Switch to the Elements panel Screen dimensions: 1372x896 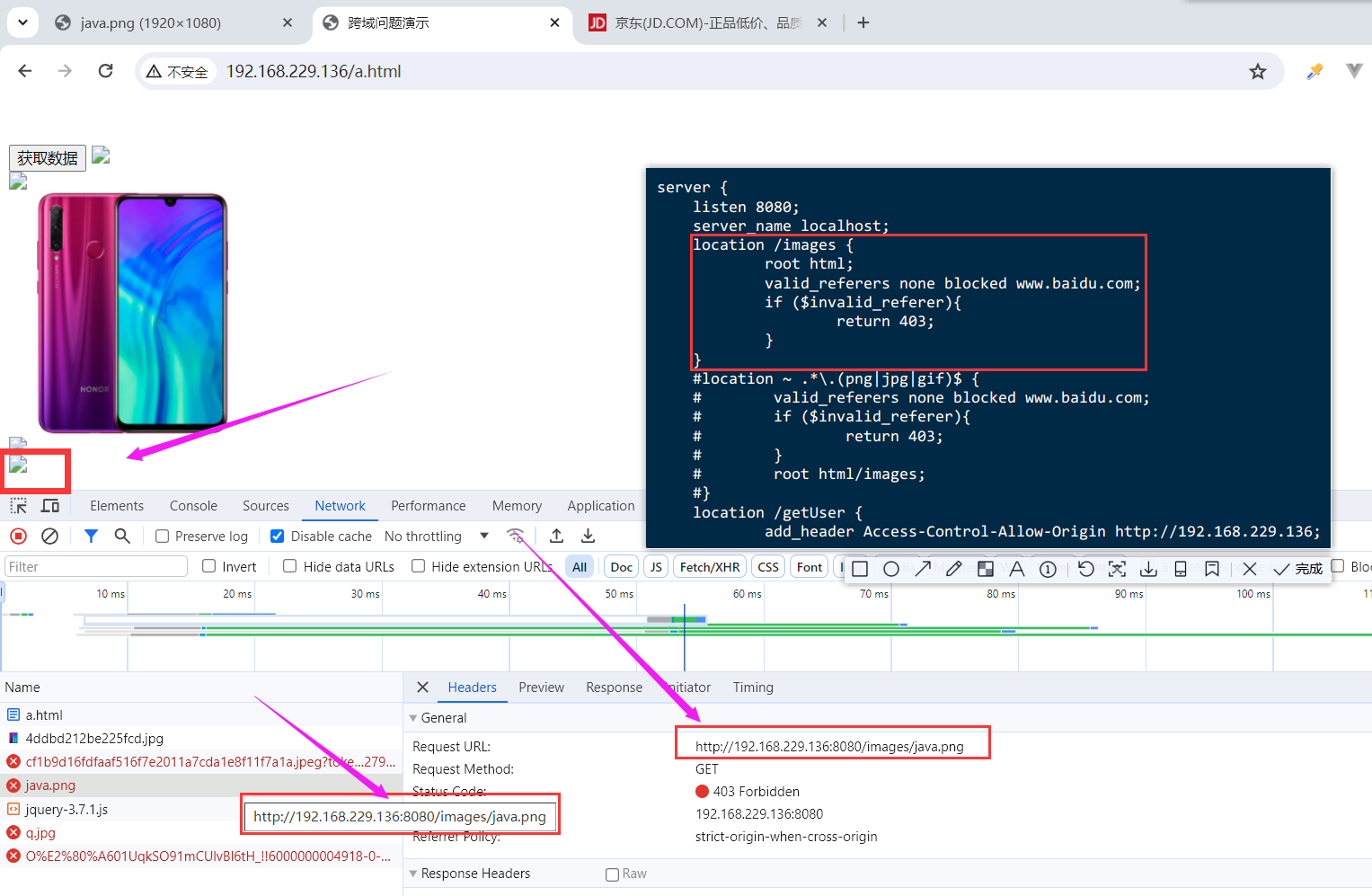click(x=117, y=506)
